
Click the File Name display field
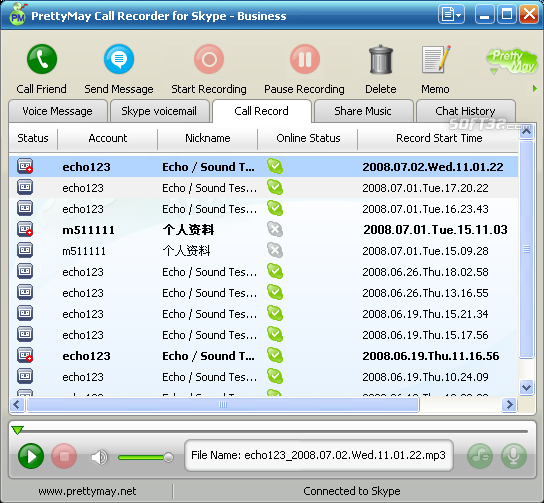click(x=318, y=455)
